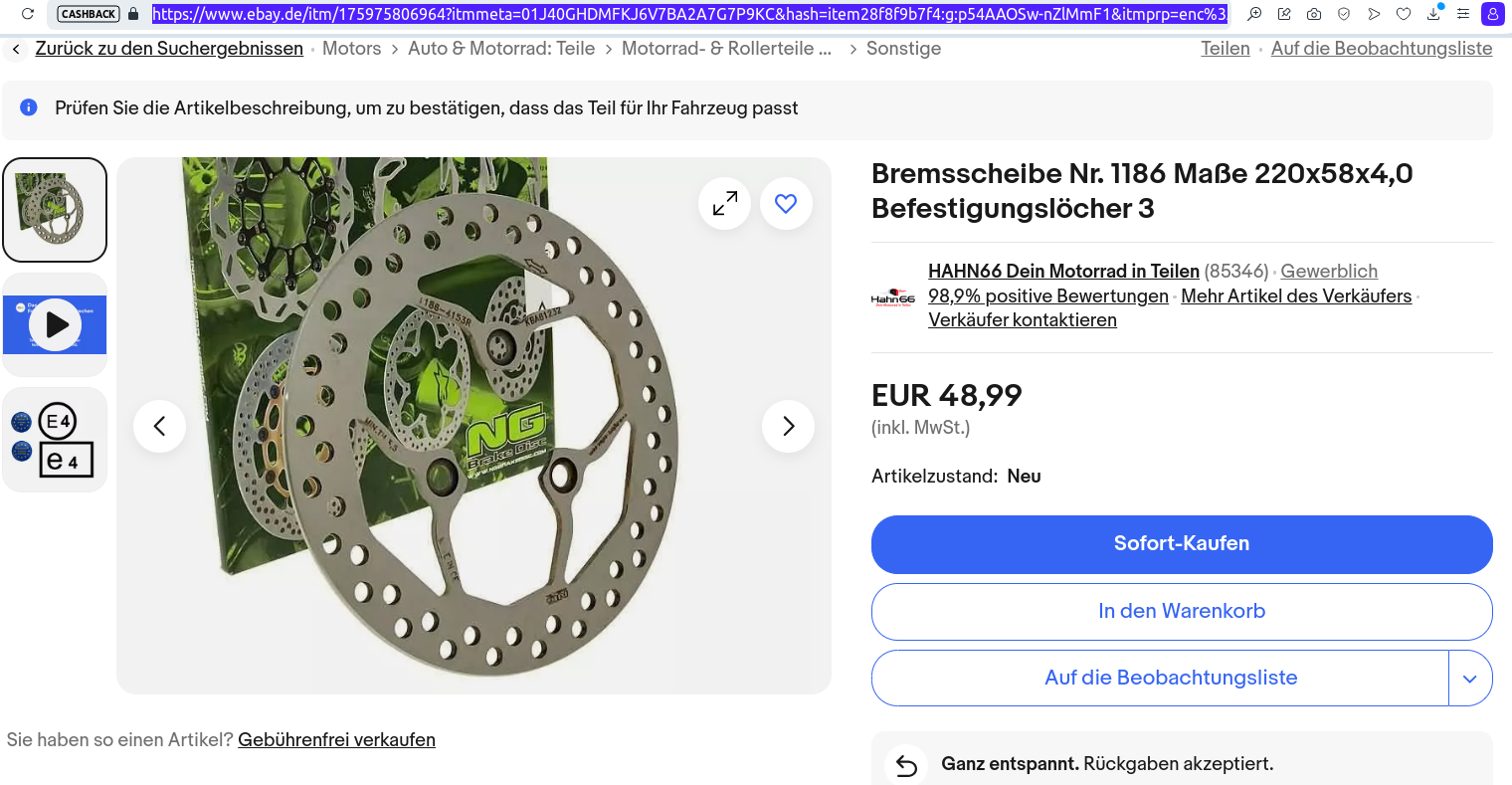Open Verkäufer kontaktieren link
The image size is (1512, 785).
pyautogui.click(x=1022, y=320)
